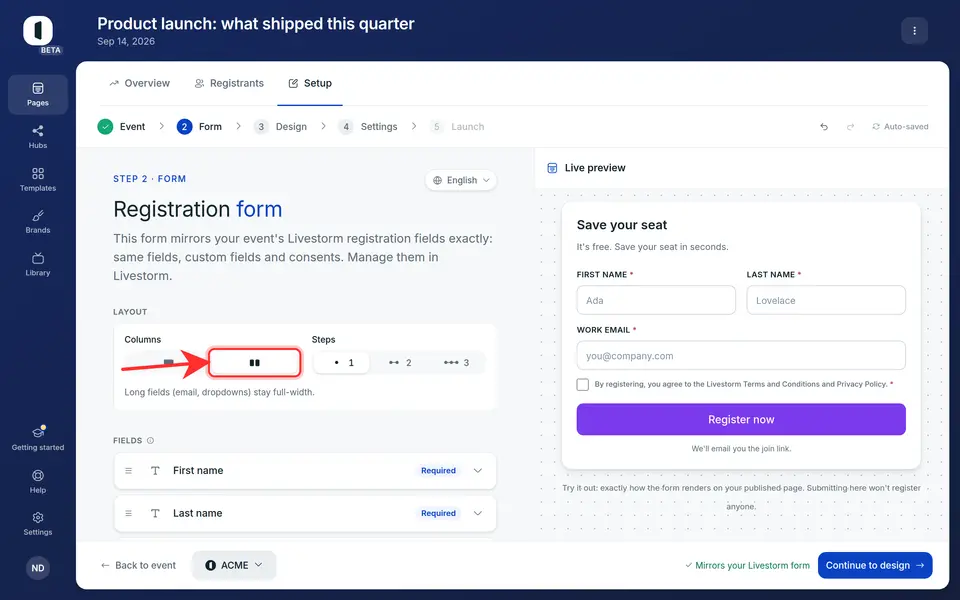This screenshot has width=960, height=600.
Task: Go to the Design step
Action: [280, 127]
